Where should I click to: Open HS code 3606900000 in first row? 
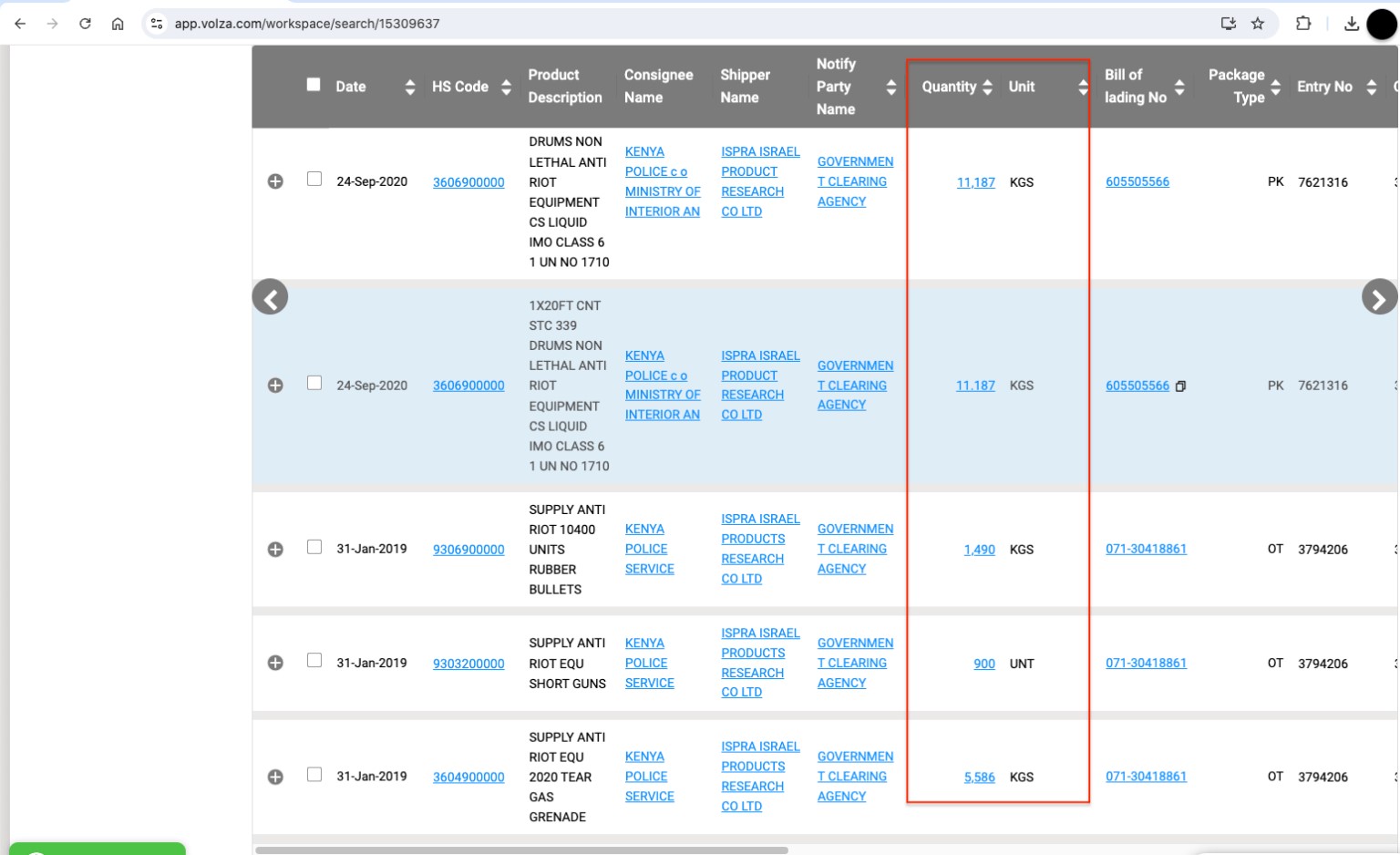tap(468, 182)
